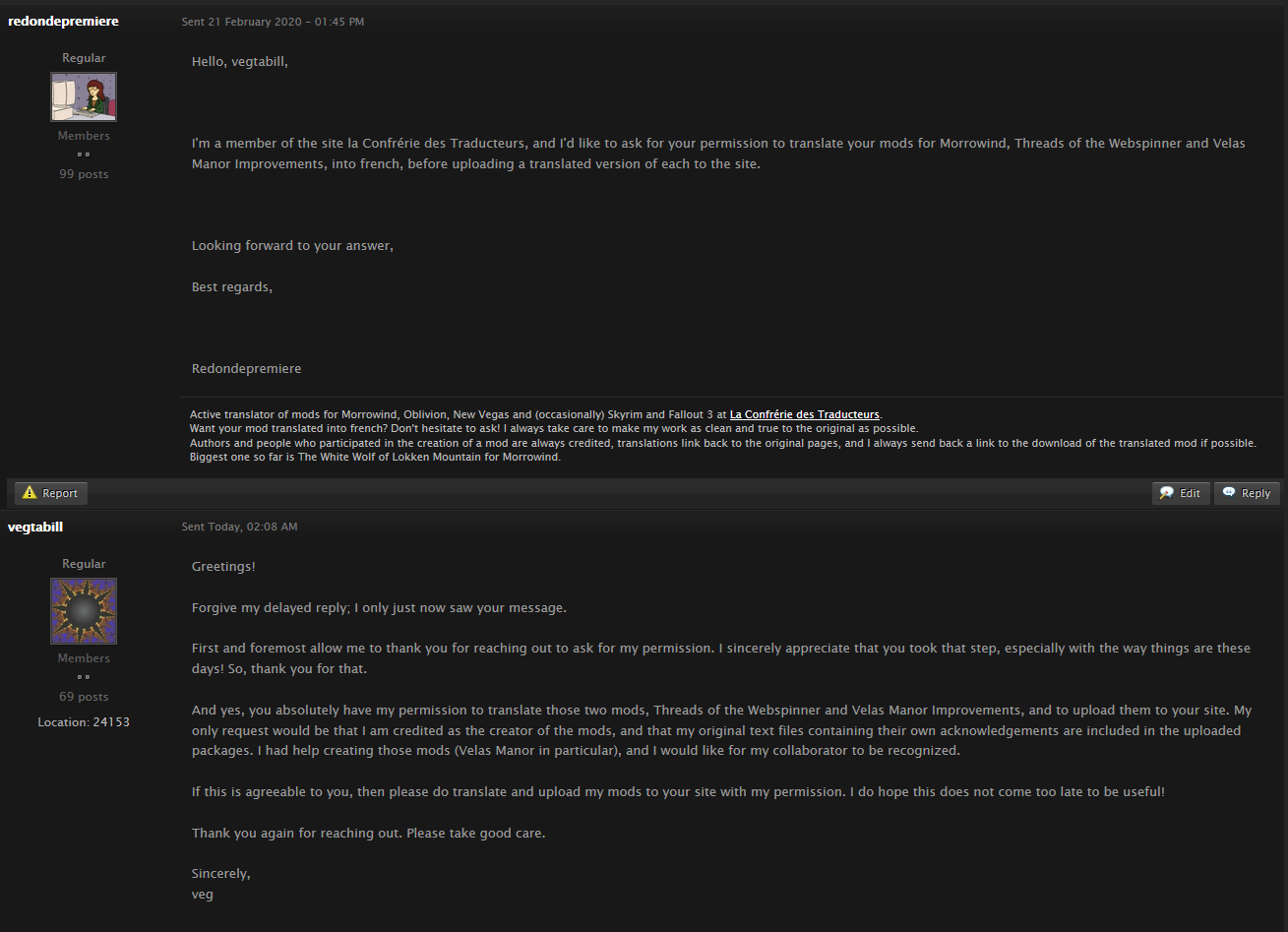Viewport: 1288px width, 932px height.
Task: Click the Sent Today 02:08 AM timestamp
Action: tap(239, 527)
